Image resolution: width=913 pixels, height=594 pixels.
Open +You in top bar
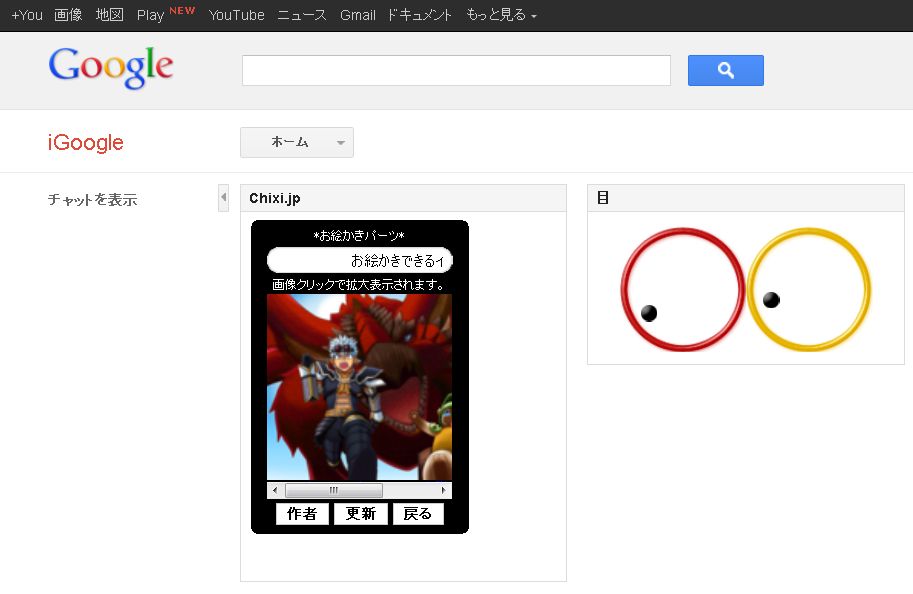click(27, 15)
